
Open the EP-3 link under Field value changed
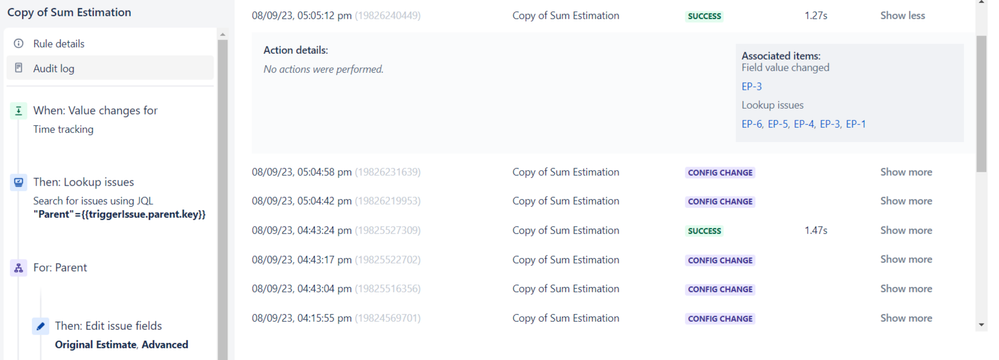point(752,87)
